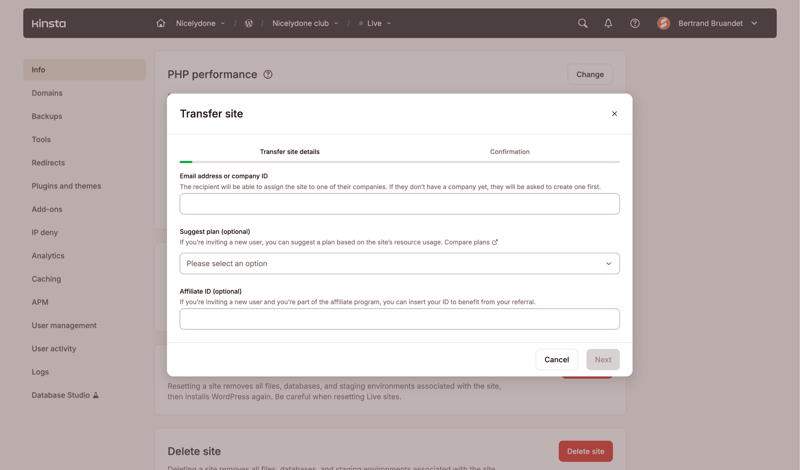Expand the Nicelydone club site dropdown
This screenshot has height=470, width=800.
(x=305, y=23)
